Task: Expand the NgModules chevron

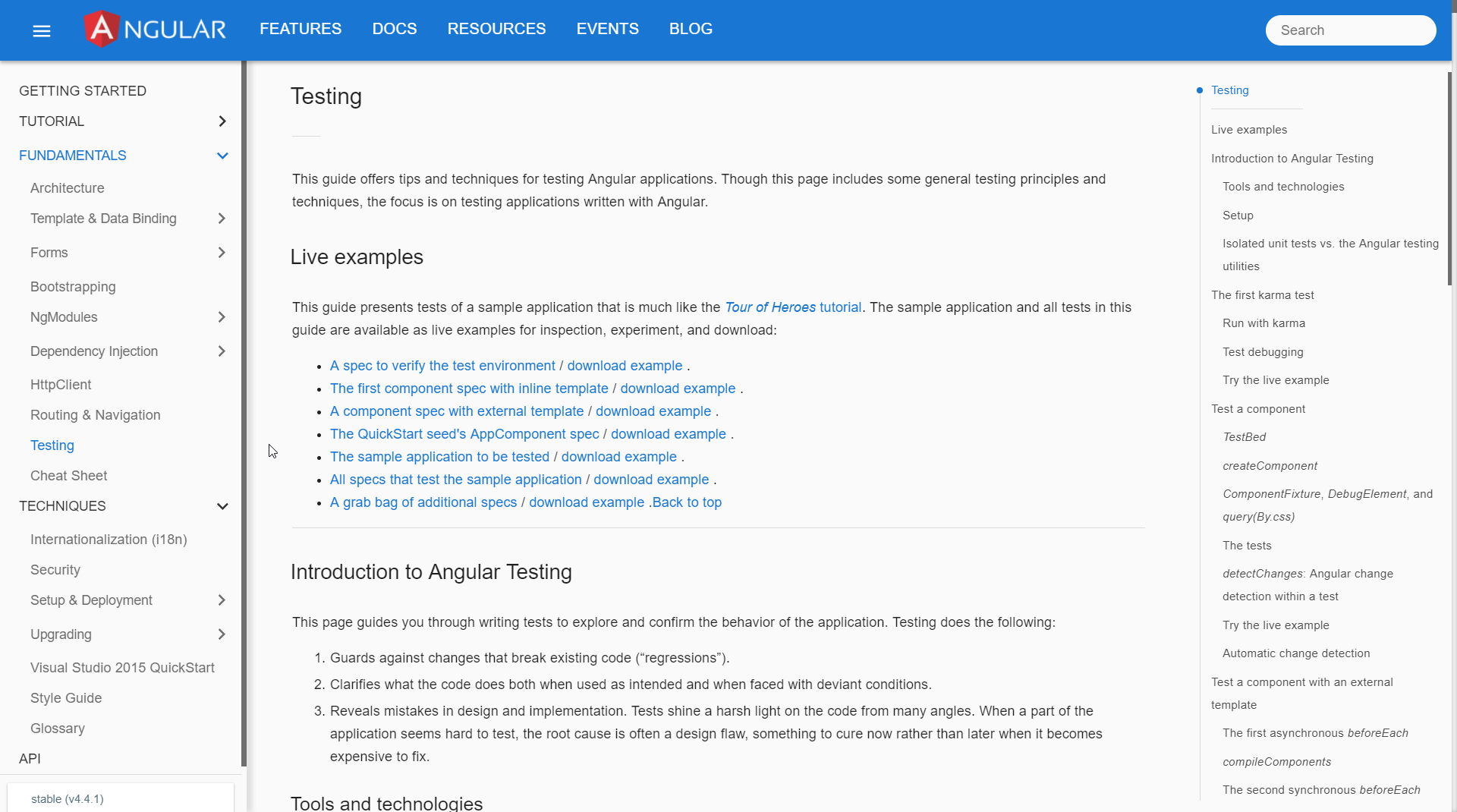Action: tap(222, 317)
